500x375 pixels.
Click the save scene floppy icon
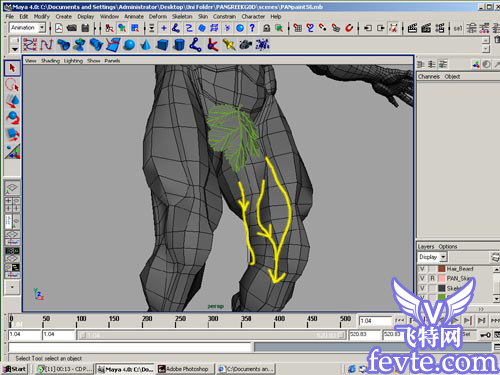tap(85, 28)
